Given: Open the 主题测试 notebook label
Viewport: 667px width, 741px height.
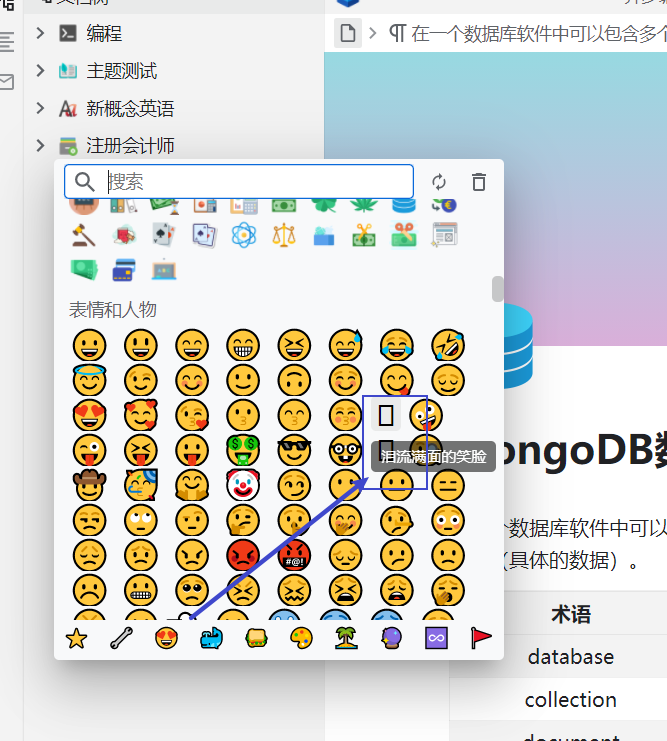Looking at the screenshot, I should pyautogui.click(x=121, y=71).
